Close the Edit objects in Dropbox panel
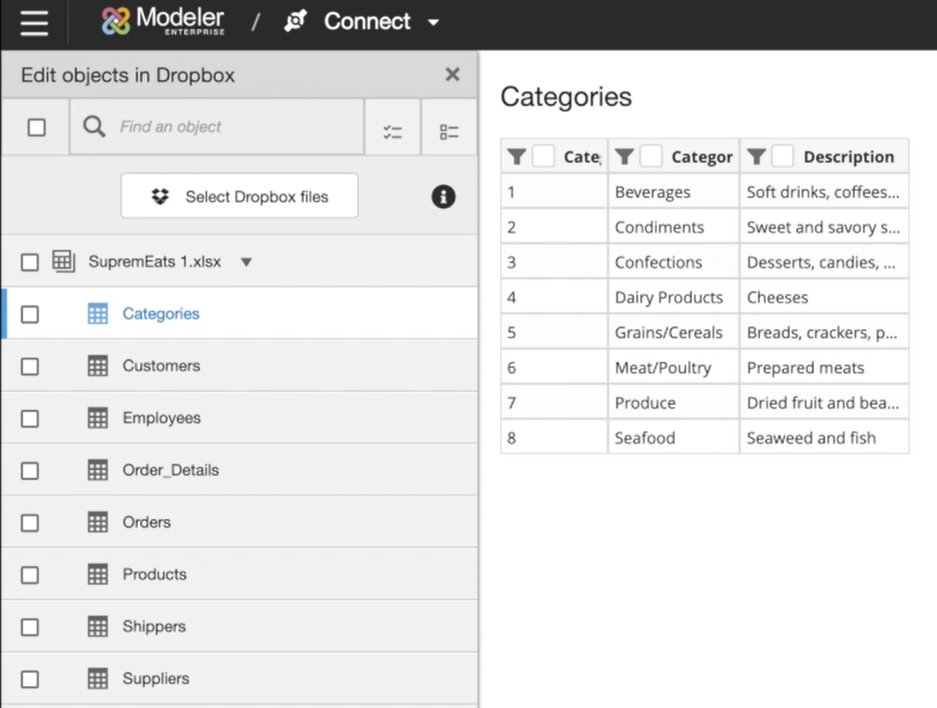 pos(452,75)
